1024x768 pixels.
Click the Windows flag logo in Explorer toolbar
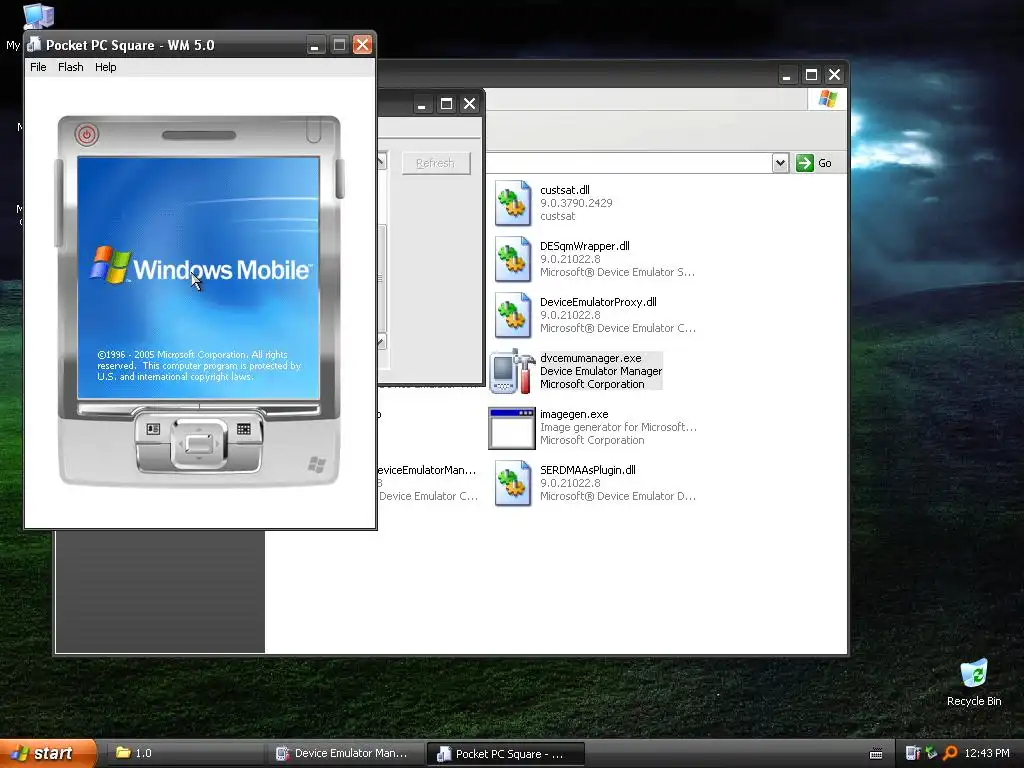(827, 99)
